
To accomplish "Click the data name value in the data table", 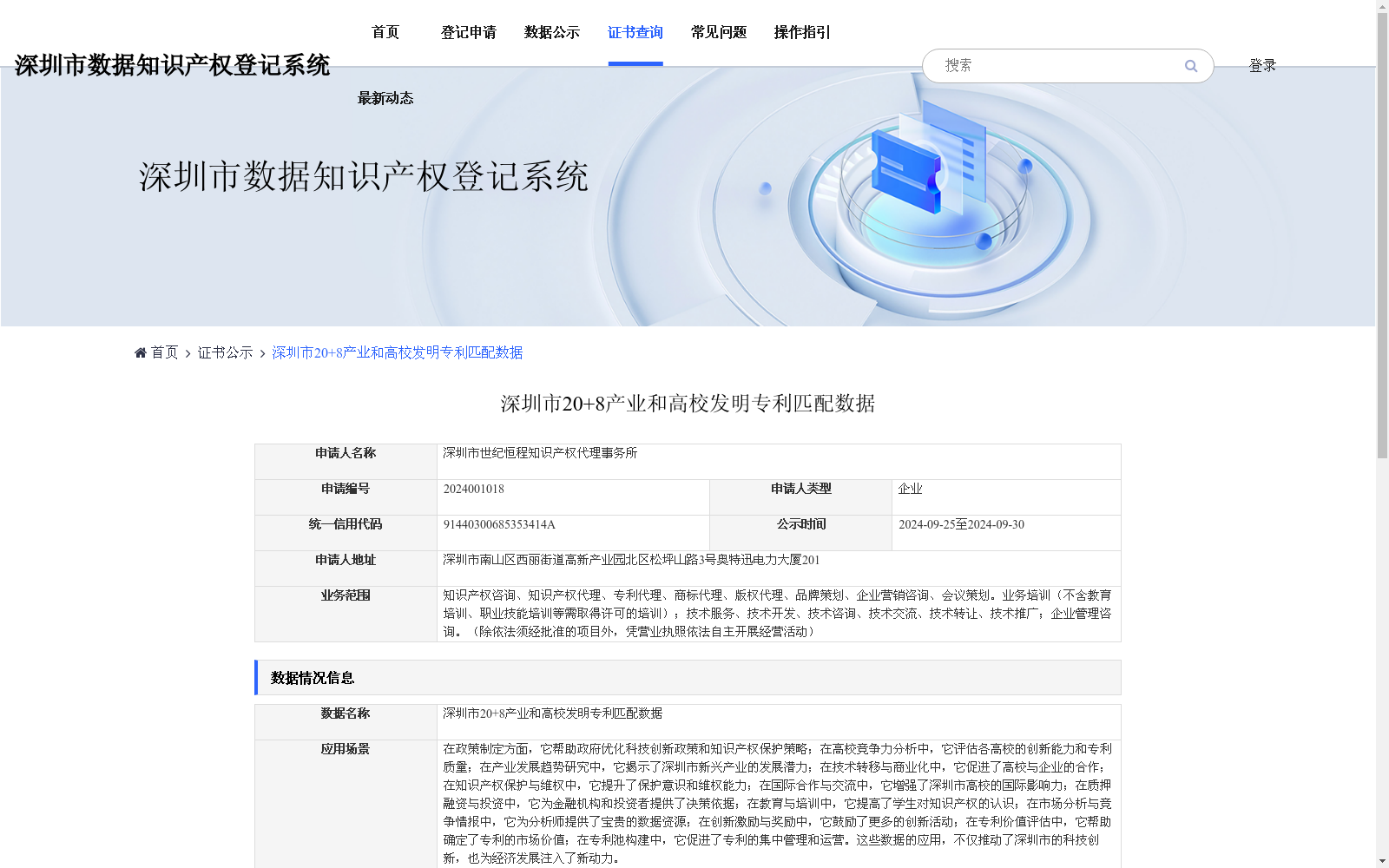I will 552,713.
